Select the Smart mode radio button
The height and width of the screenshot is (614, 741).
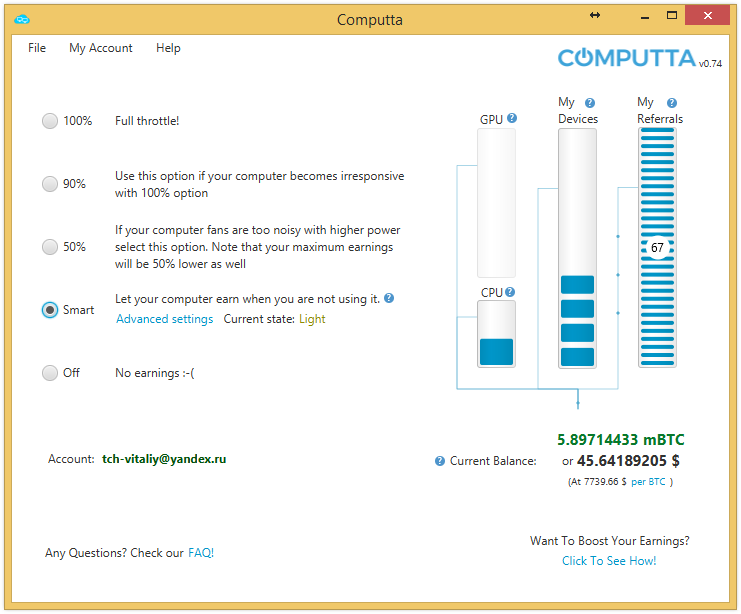point(50,310)
